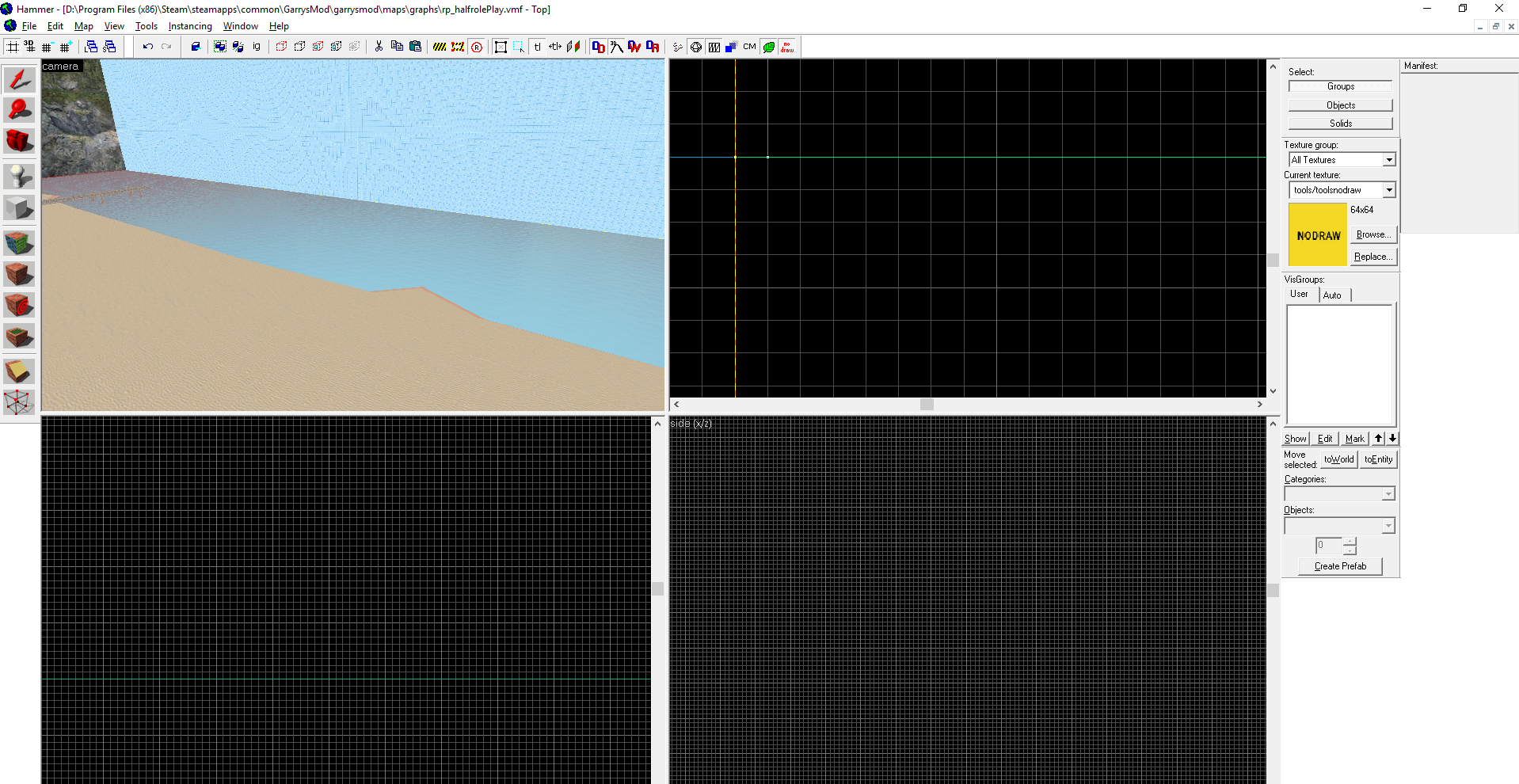Select the Solids selection mode button
Image resolution: width=1519 pixels, height=784 pixels.
point(1340,124)
